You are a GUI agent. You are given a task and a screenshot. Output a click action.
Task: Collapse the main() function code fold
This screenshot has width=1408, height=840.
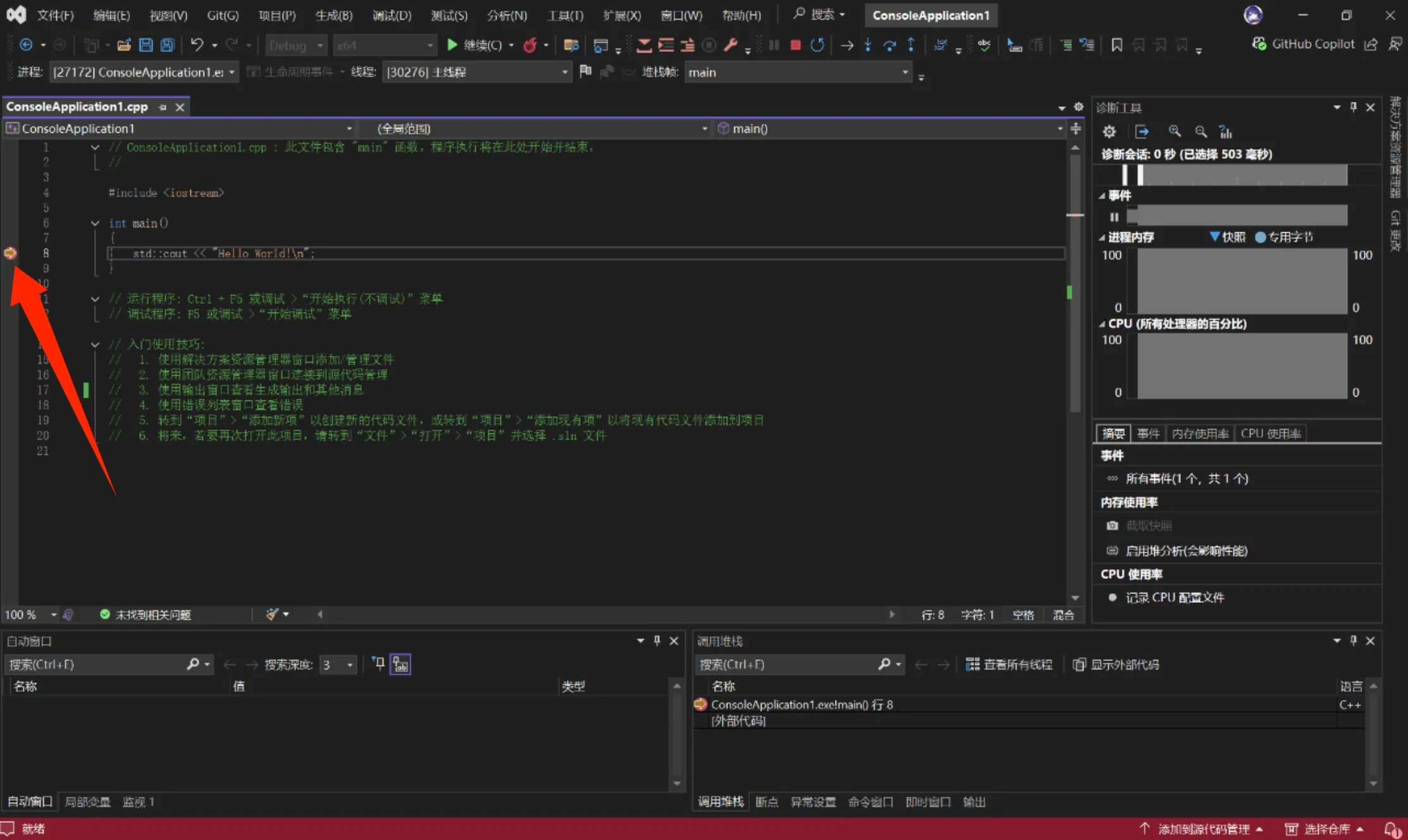95,223
